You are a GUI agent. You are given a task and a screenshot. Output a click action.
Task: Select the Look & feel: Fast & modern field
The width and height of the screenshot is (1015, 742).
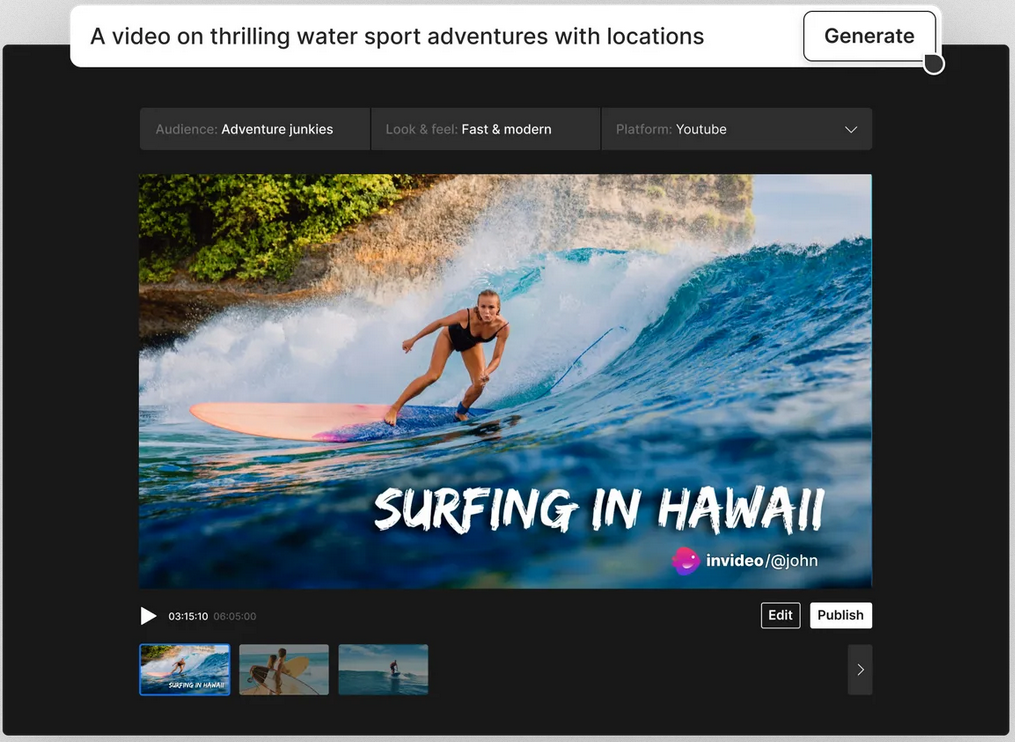point(485,129)
